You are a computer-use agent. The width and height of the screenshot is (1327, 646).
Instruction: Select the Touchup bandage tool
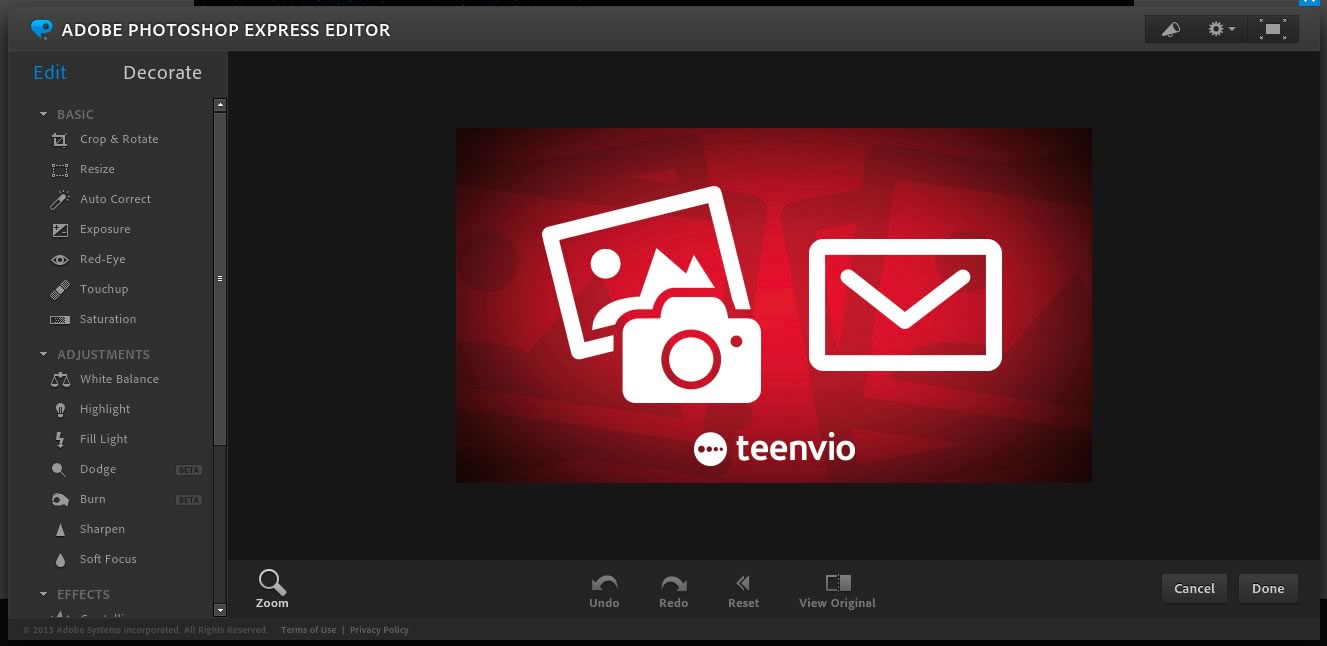[103, 289]
